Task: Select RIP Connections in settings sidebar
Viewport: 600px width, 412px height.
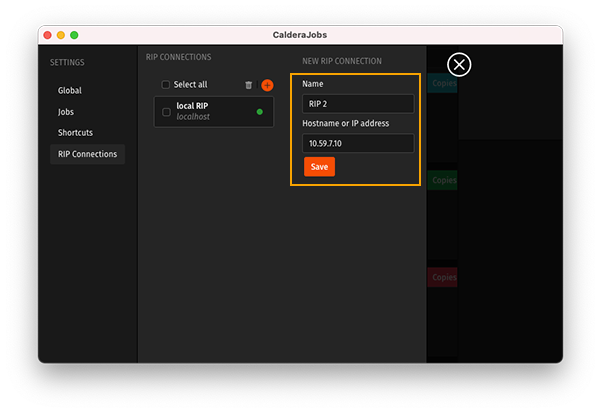Action: 87,154
